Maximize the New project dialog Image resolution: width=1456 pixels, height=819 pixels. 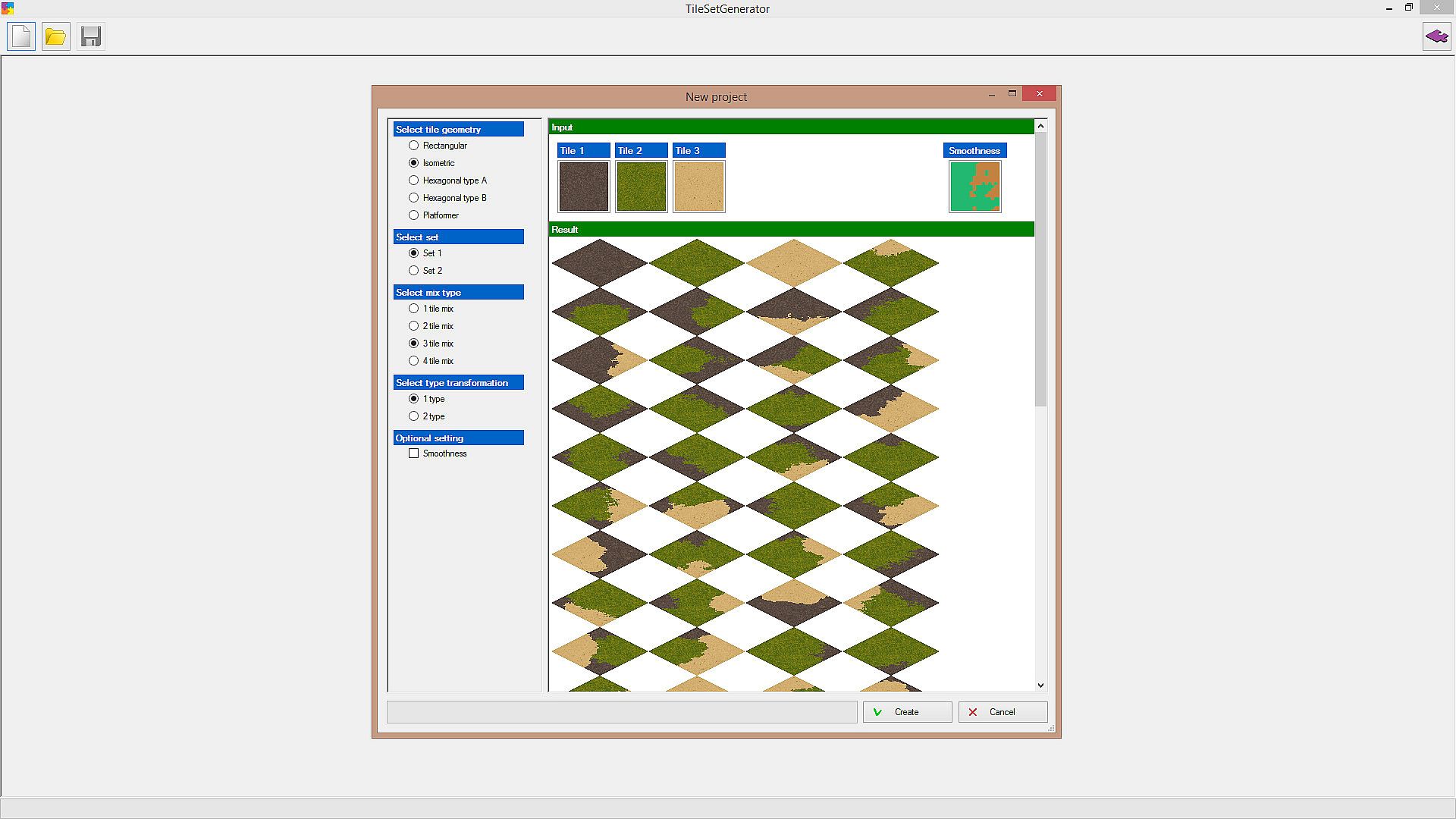[1012, 93]
